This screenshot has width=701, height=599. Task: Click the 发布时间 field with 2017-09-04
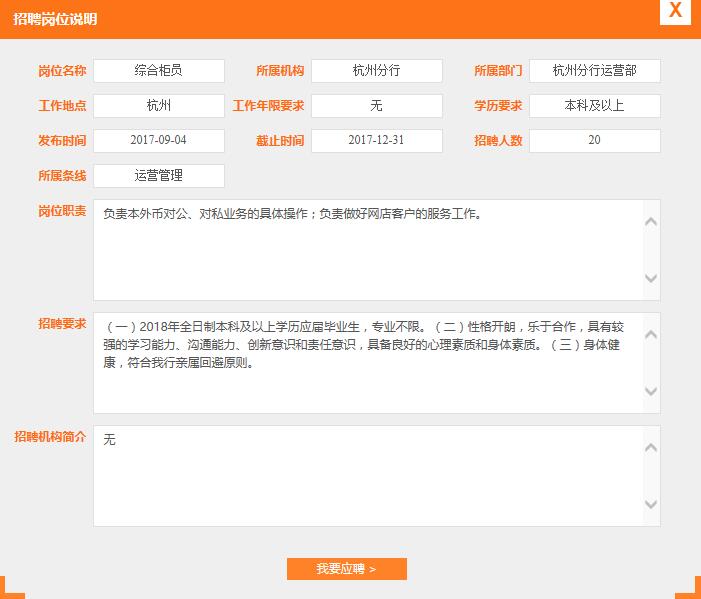coord(159,141)
